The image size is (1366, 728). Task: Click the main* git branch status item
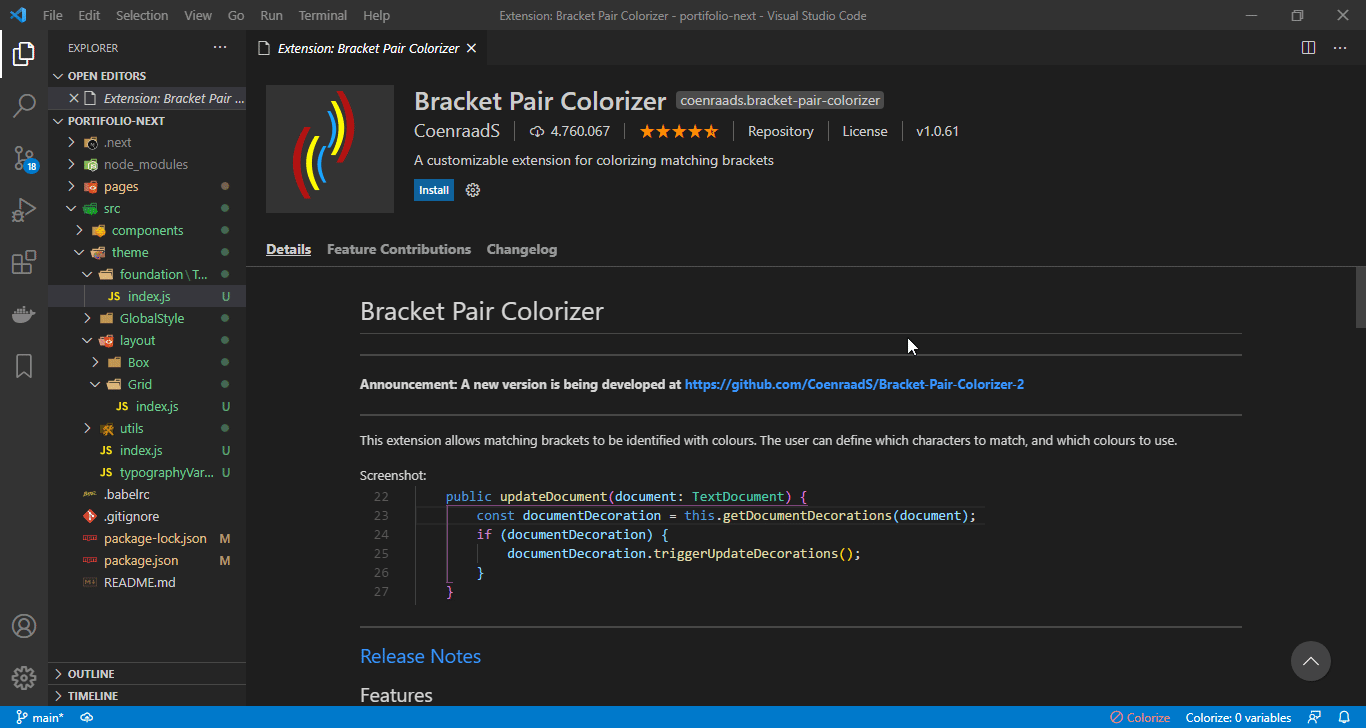click(x=40, y=718)
